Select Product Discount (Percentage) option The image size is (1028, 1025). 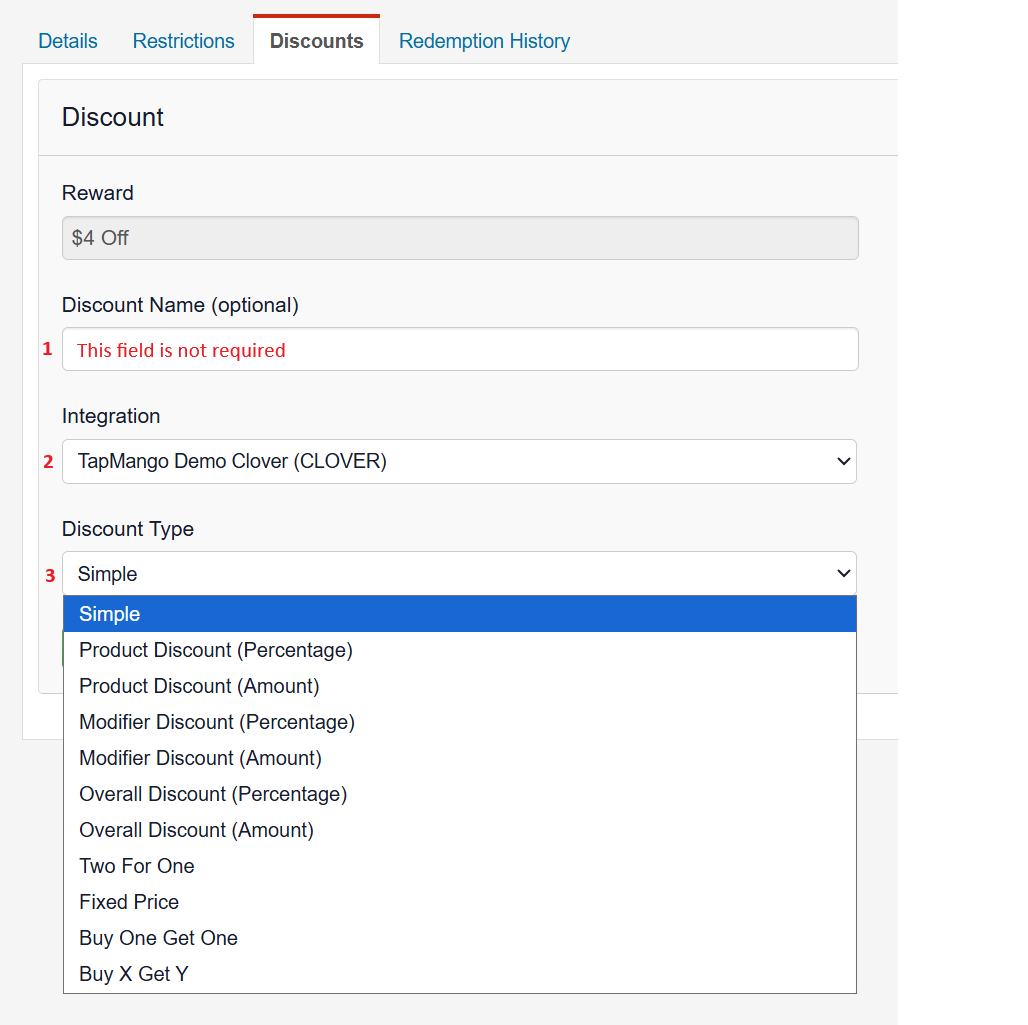click(x=460, y=650)
